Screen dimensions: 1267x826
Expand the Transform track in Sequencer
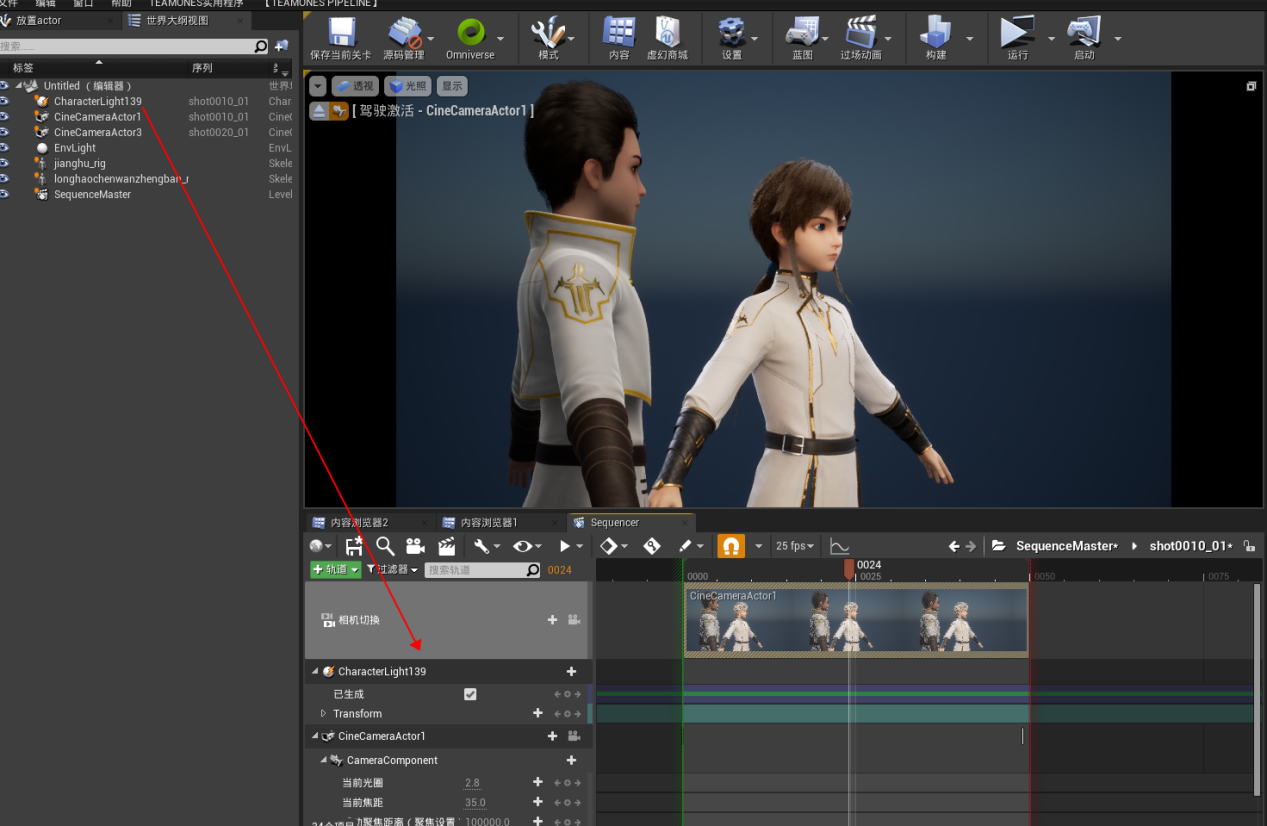[323, 714]
